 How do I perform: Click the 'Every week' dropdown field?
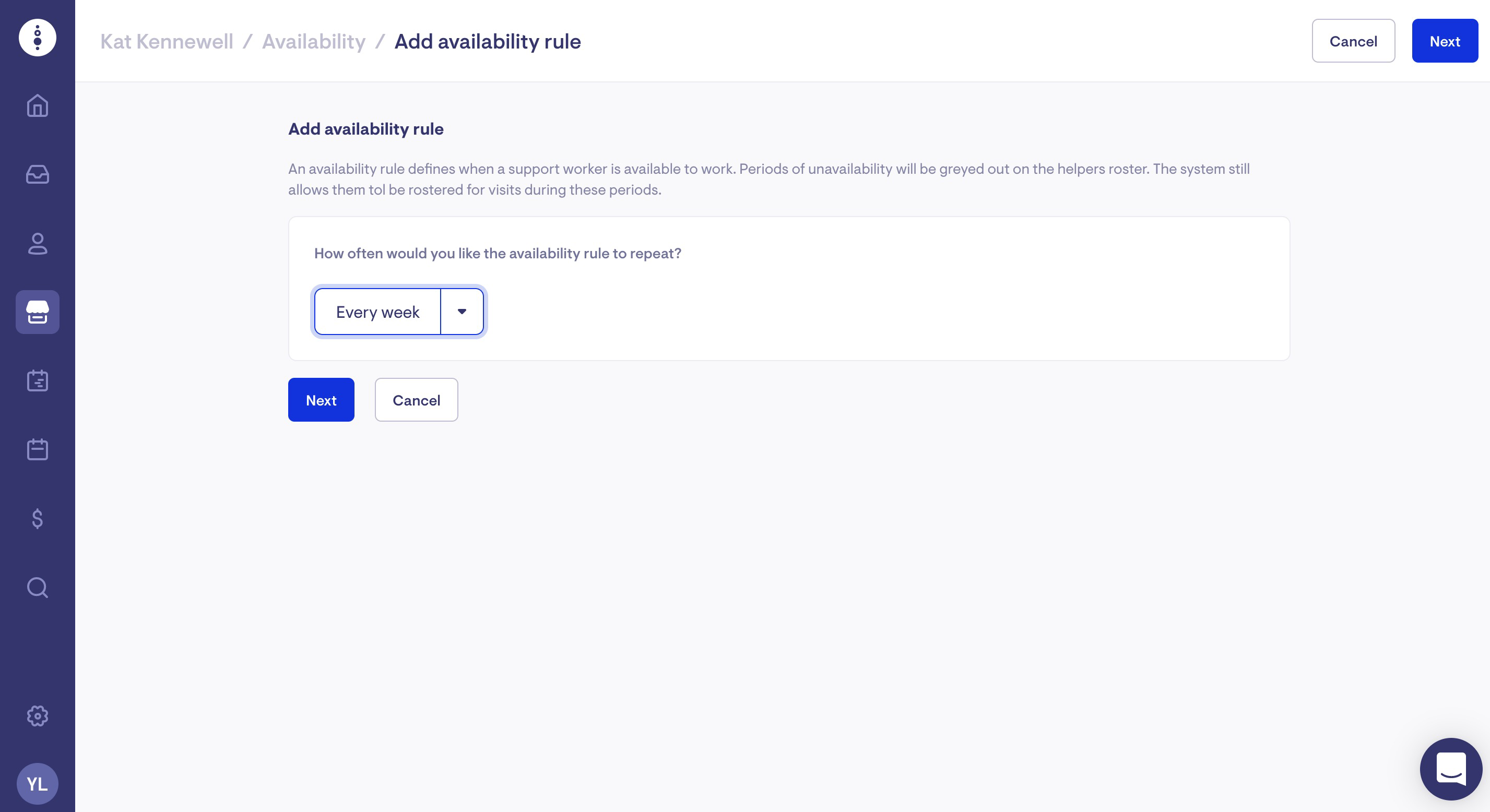coord(377,312)
